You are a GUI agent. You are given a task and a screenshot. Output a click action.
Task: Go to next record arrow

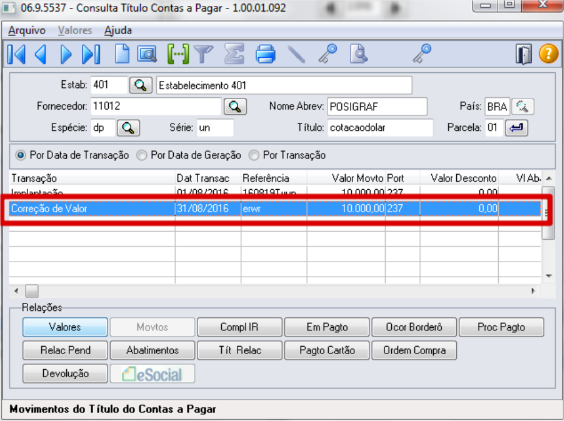click(66, 54)
